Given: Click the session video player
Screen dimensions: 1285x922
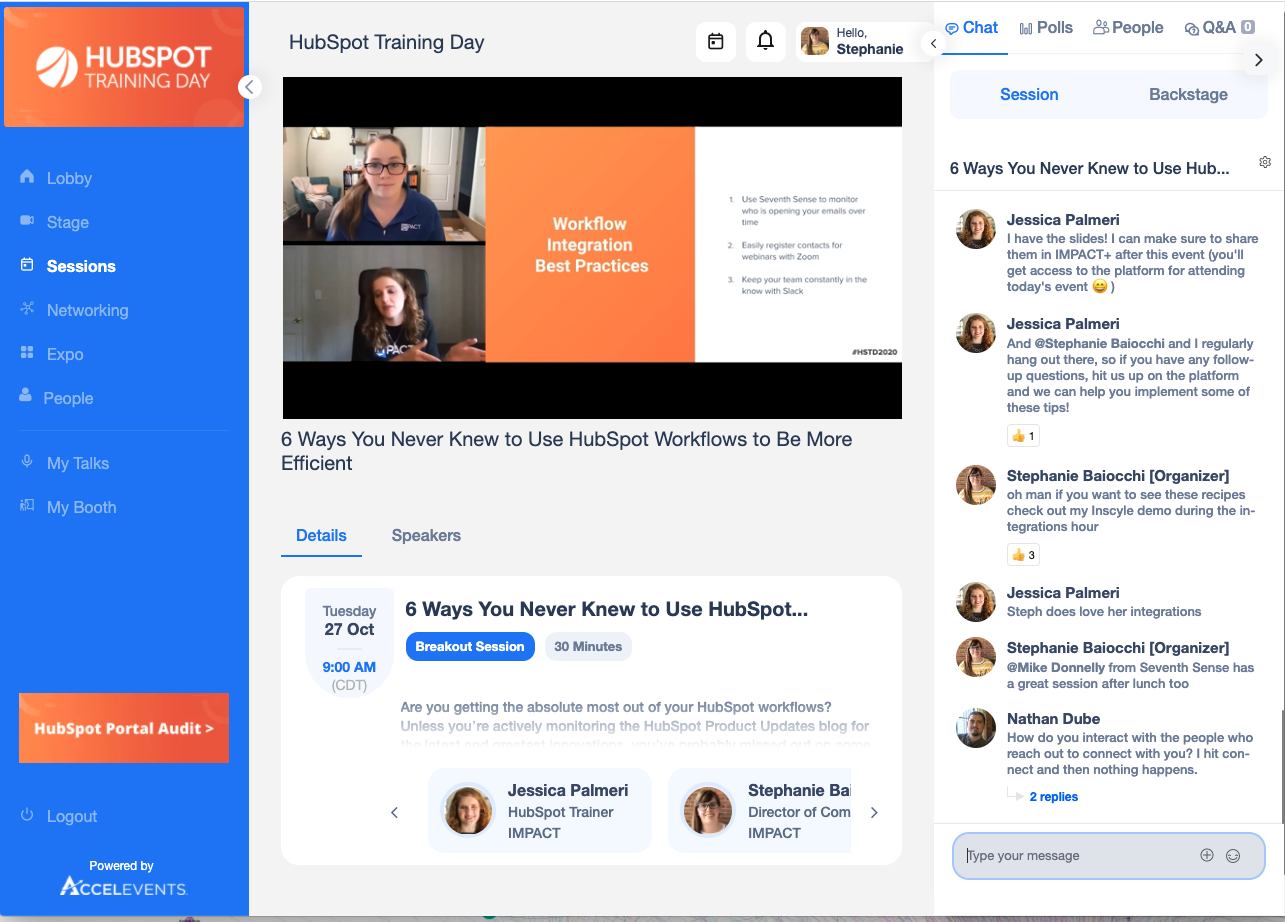Looking at the screenshot, I should click(592, 248).
